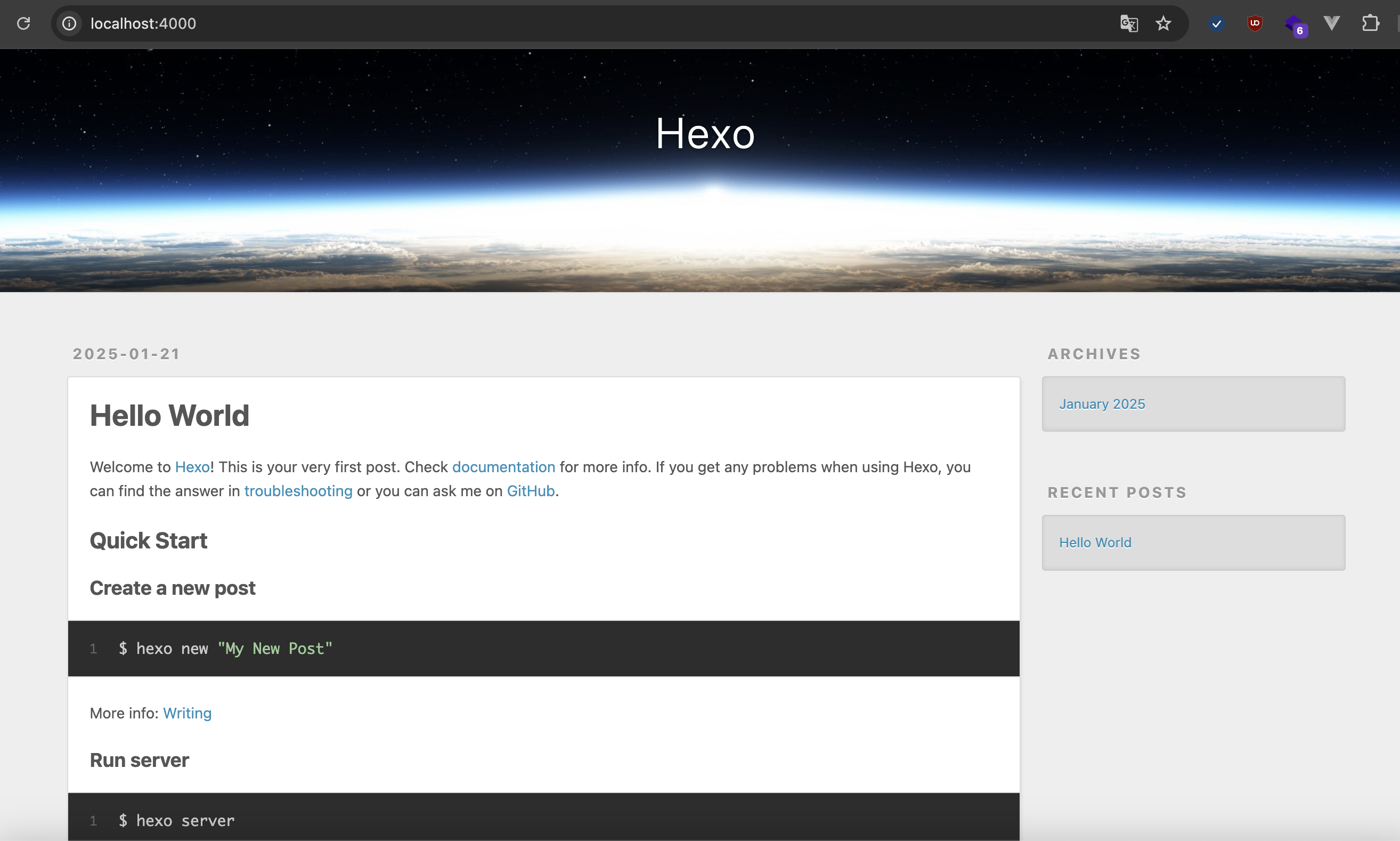
Task: Open Hello World under Recent Posts
Action: (x=1095, y=543)
